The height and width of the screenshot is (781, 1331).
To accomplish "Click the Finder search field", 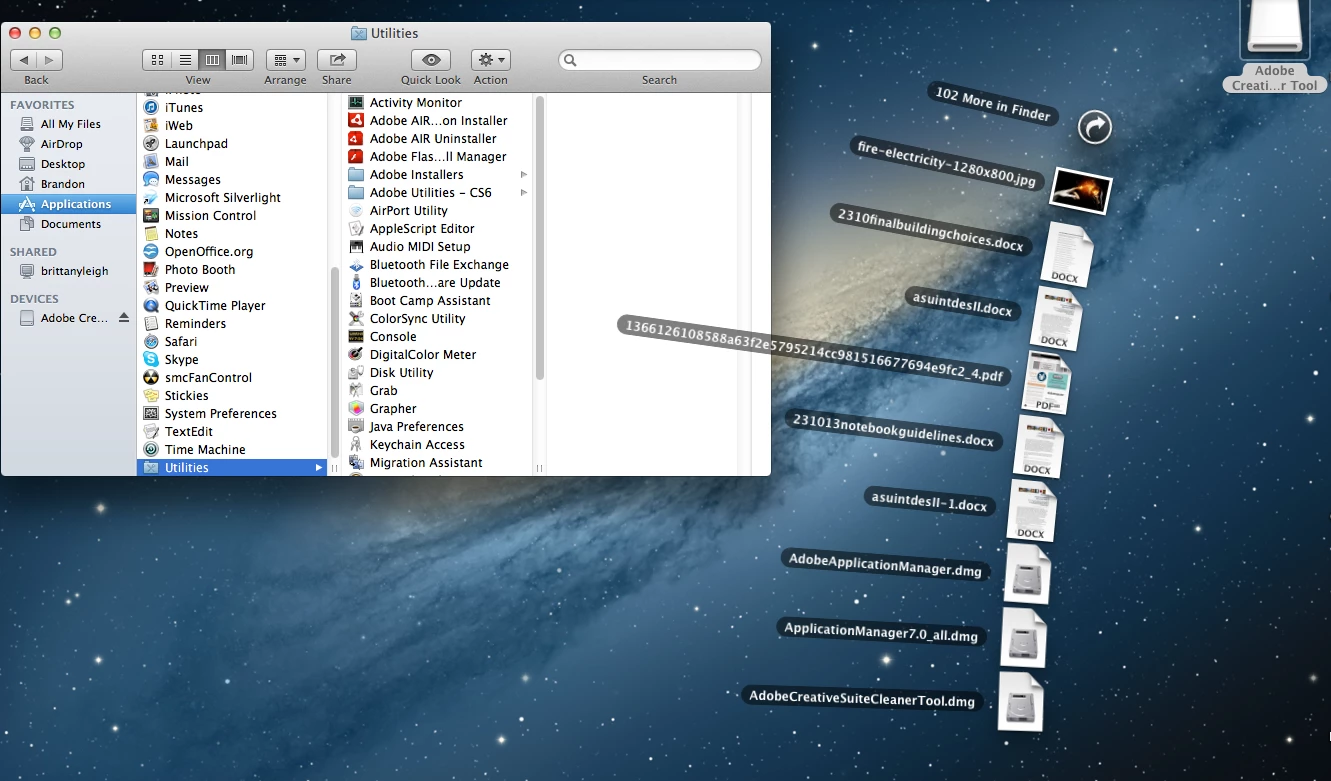I will pyautogui.click(x=660, y=60).
